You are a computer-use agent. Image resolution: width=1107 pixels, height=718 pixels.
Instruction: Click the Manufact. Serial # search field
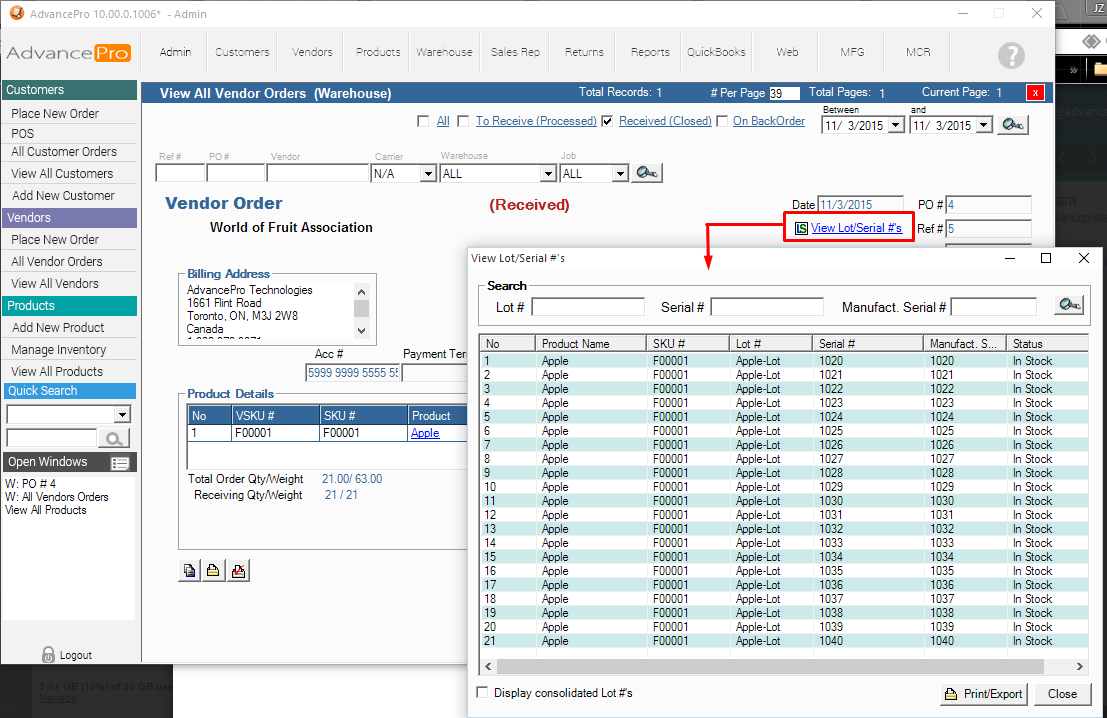pos(993,307)
